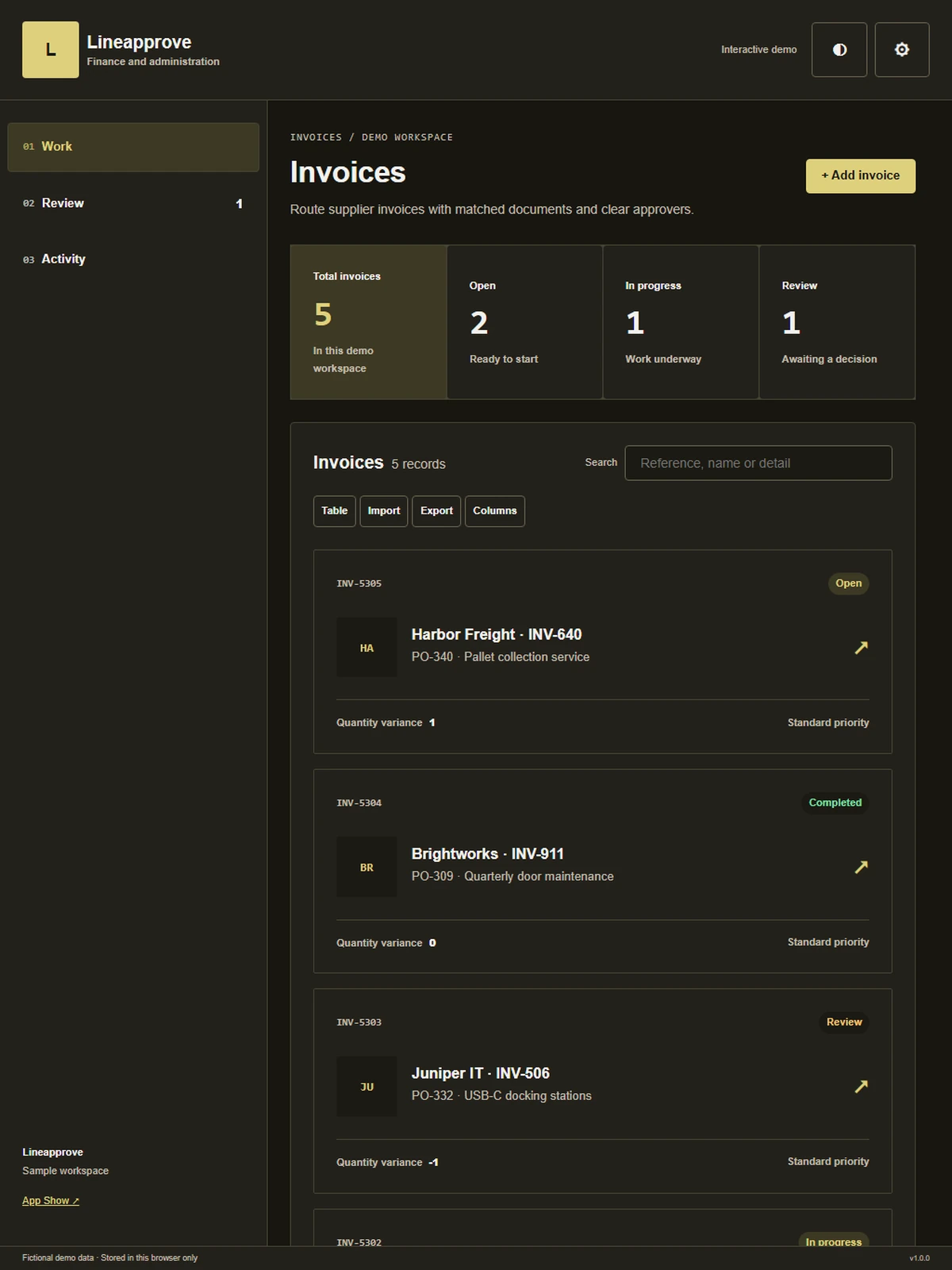The width and height of the screenshot is (952, 1270).
Task: Click the INV-5305 reference label
Action: pos(359,583)
